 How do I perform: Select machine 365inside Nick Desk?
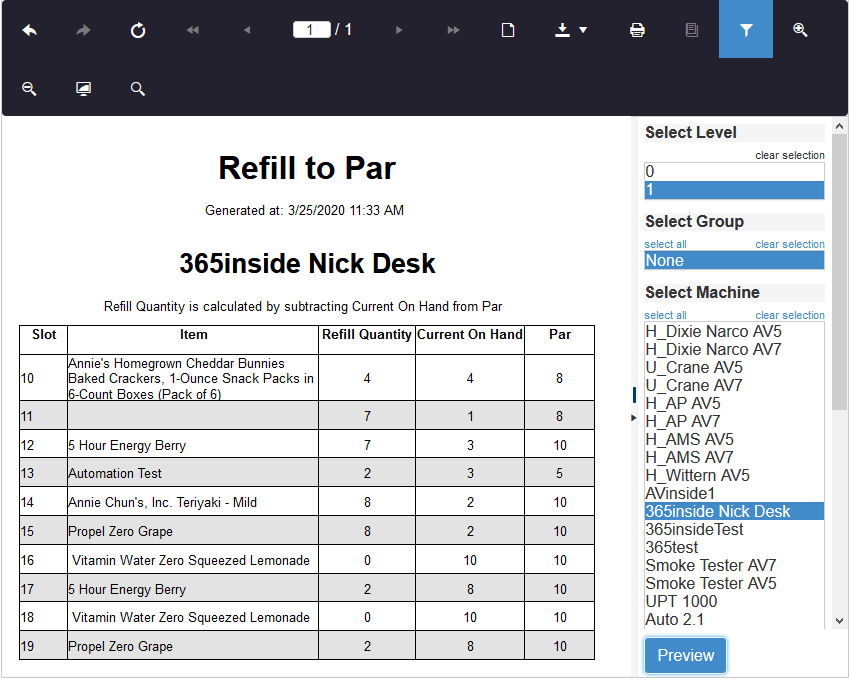click(734, 511)
